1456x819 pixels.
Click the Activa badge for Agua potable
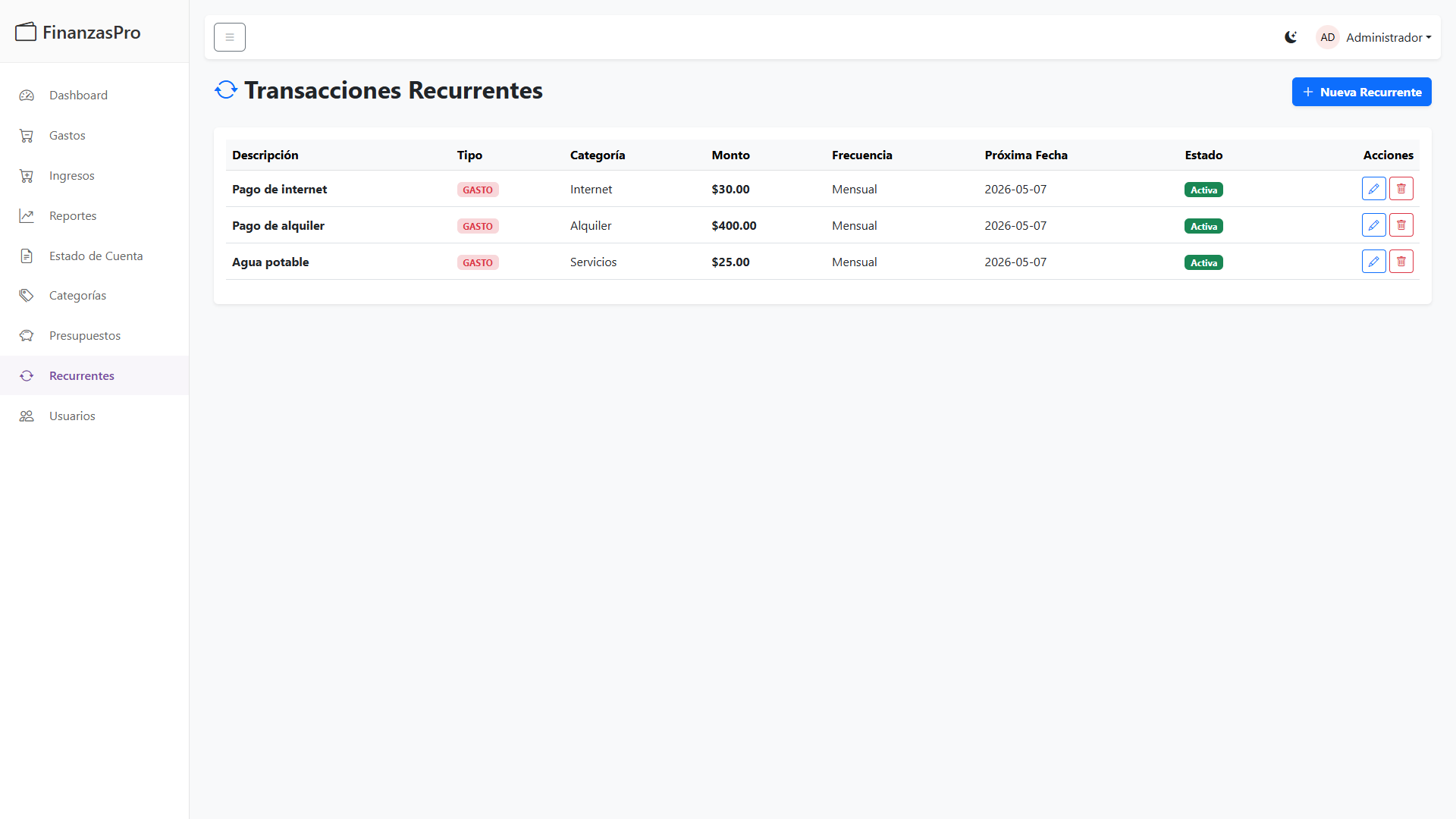click(1203, 262)
